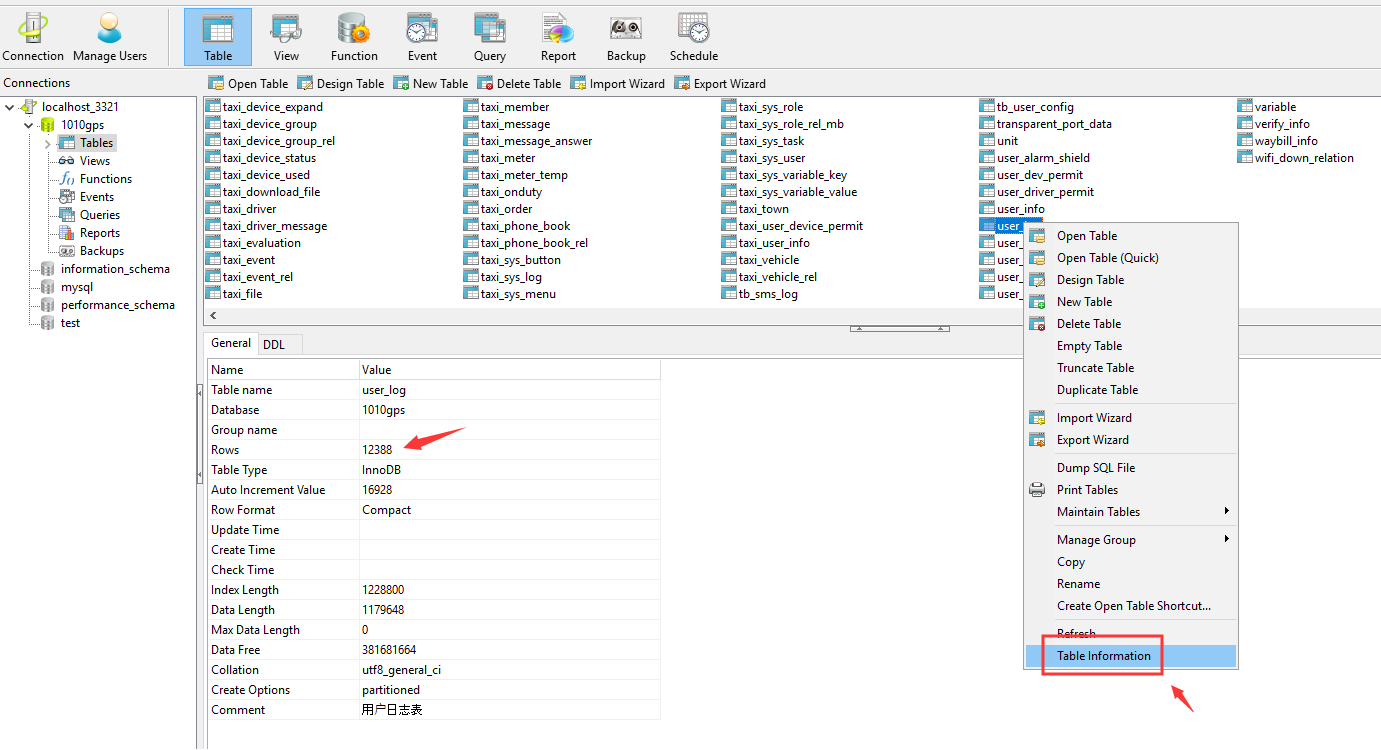Open the Maintain Tables submenu
The width and height of the screenshot is (1381, 750).
pyautogui.click(x=1131, y=512)
